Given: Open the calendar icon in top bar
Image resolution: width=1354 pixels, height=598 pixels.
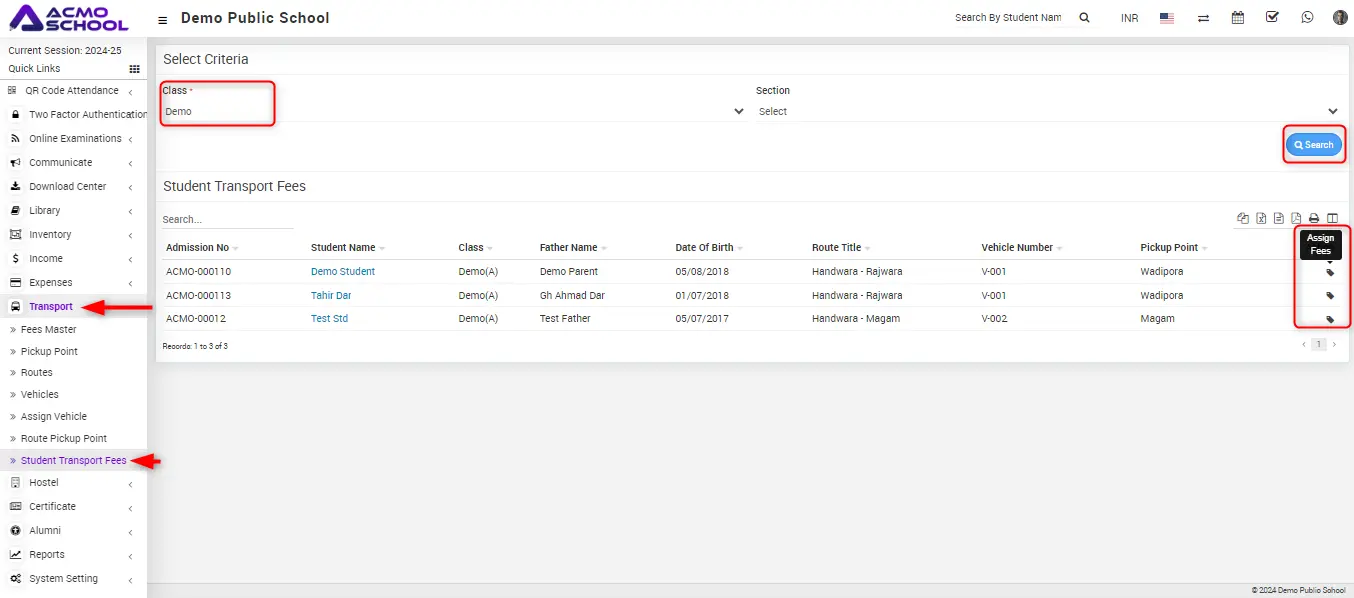Looking at the screenshot, I should coord(1238,17).
